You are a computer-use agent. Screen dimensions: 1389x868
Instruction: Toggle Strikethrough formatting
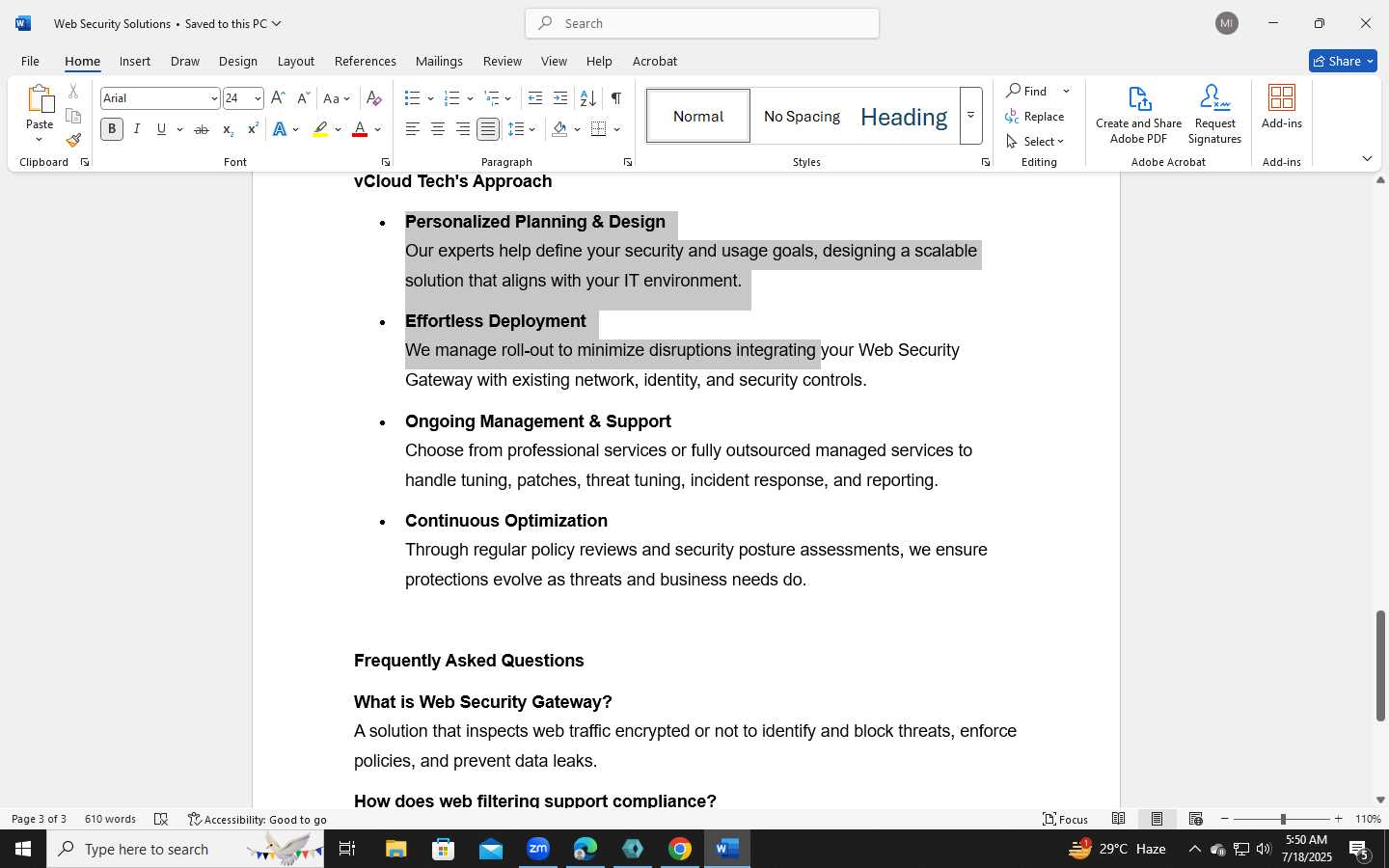[202, 129]
